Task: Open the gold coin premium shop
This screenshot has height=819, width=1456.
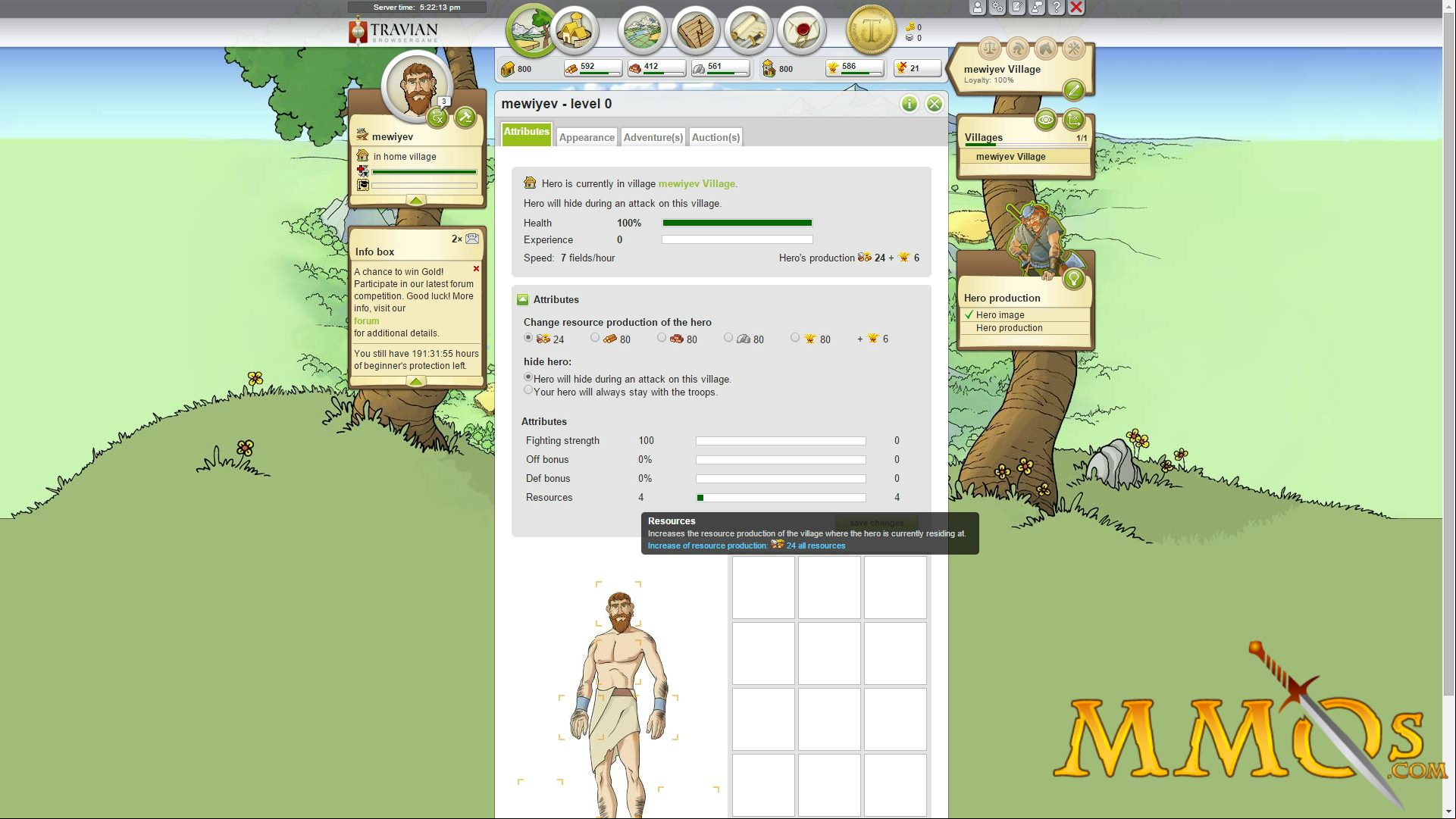Action: [871, 30]
